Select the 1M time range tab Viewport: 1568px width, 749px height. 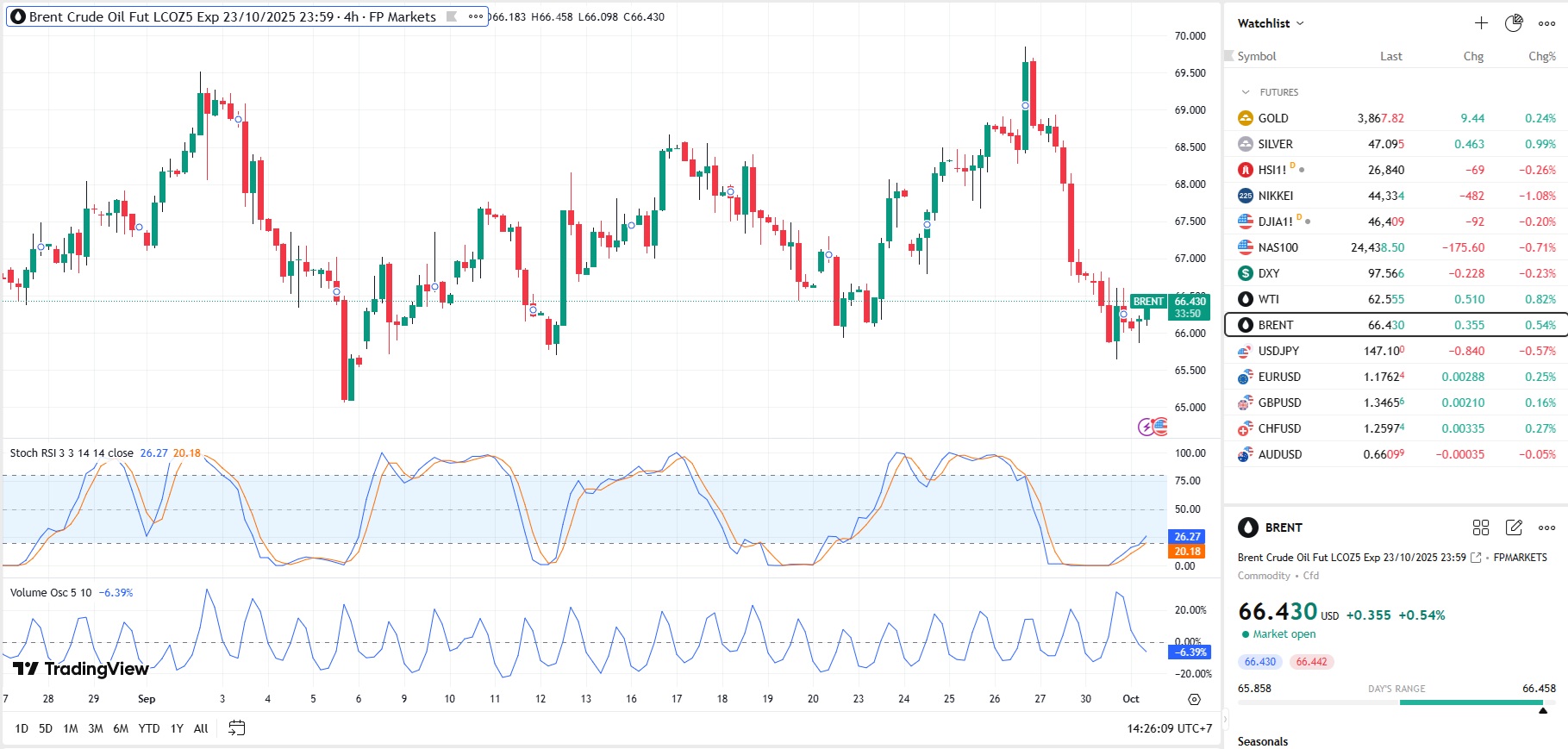pyautogui.click(x=71, y=728)
